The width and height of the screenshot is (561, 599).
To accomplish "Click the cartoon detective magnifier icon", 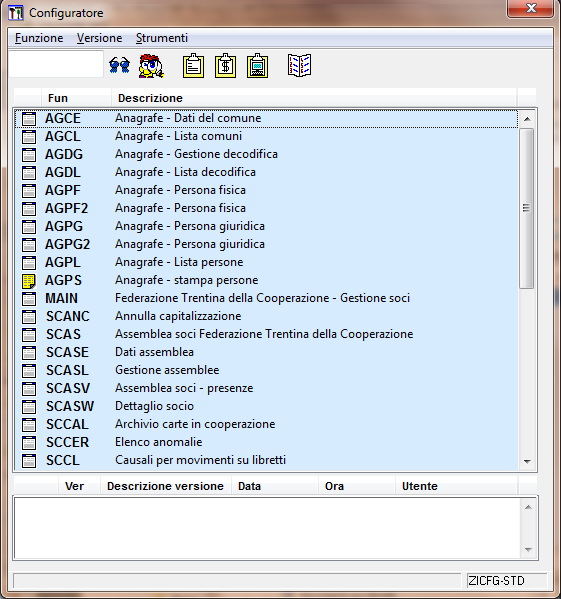I will 151,66.
